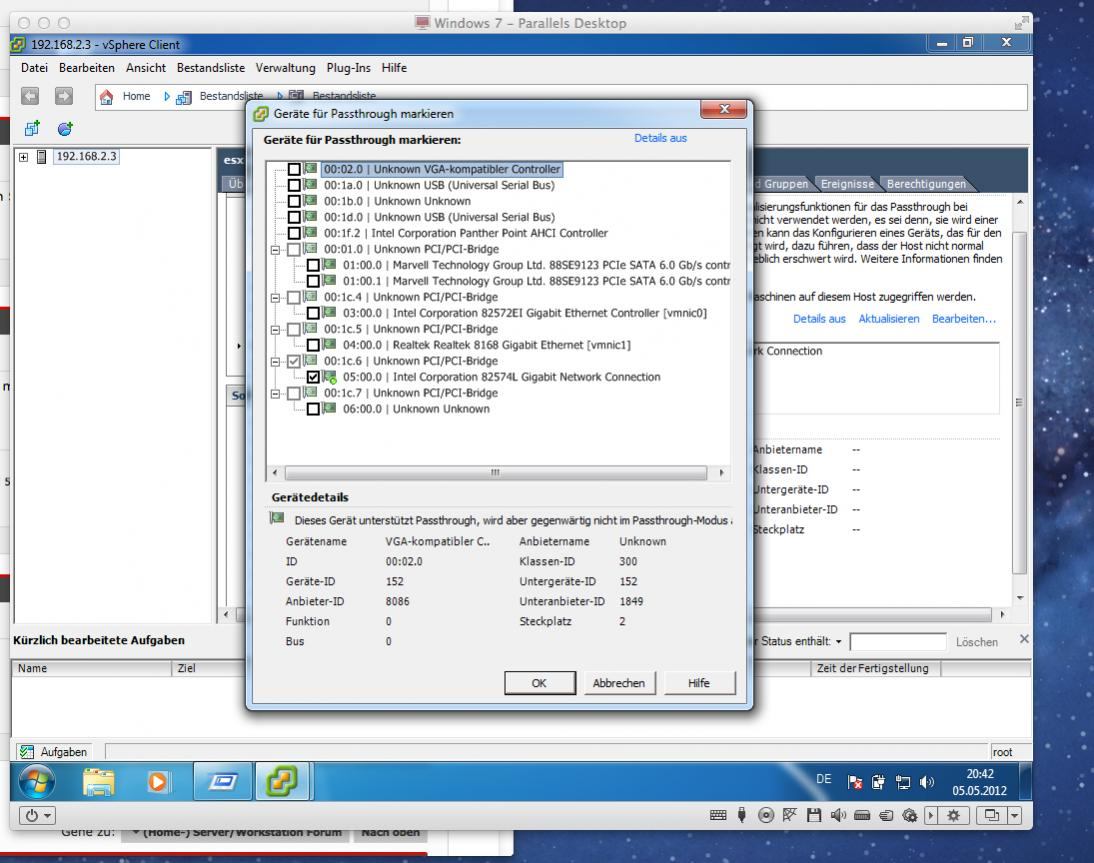Open Windows Media Player taskbar icon
Image resolution: width=1094 pixels, height=863 pixels.
pyautogui.click(x=158, y=781)
